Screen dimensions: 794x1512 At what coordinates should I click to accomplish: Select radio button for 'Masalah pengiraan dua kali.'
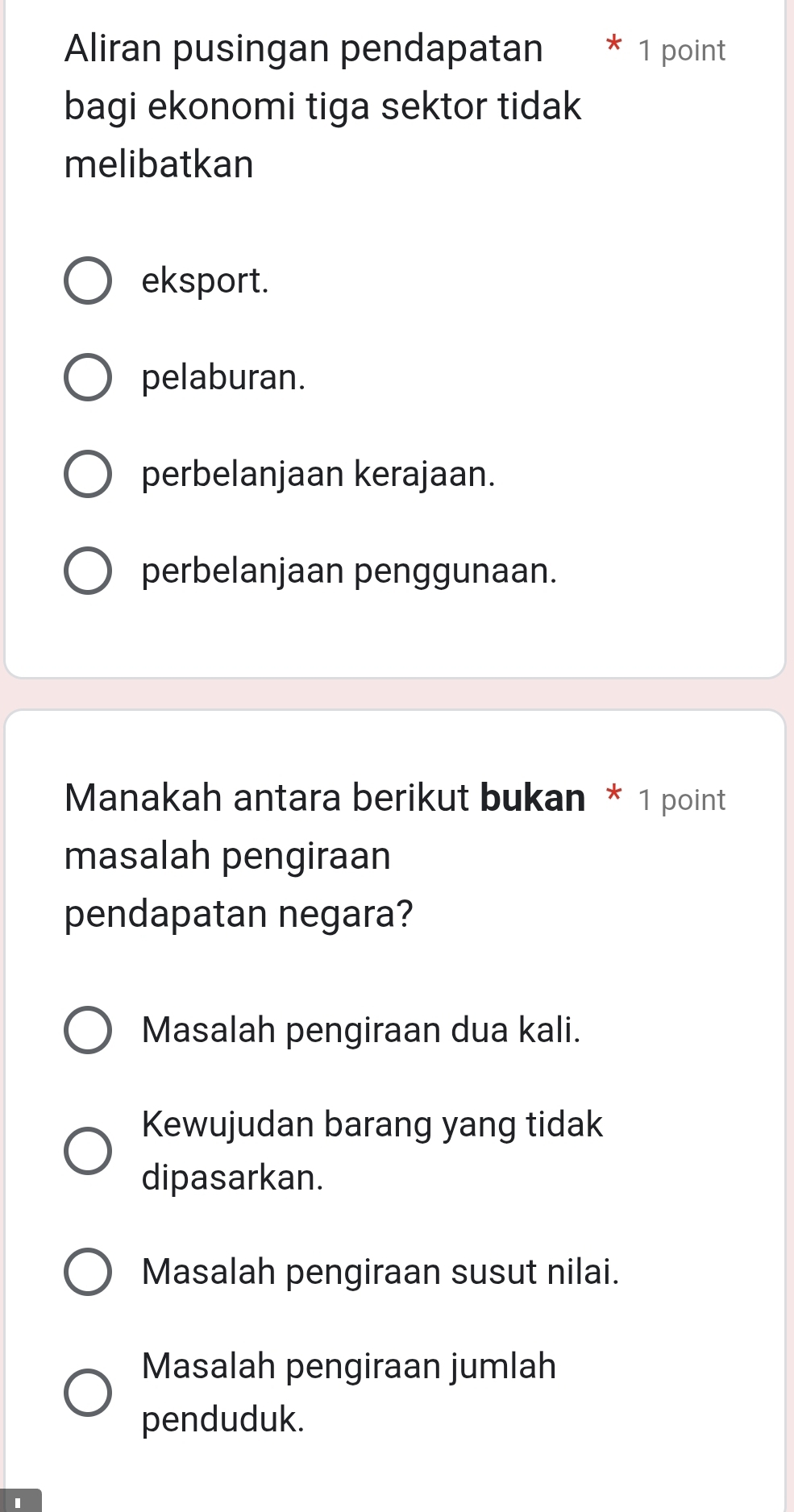pos(87,1030)
